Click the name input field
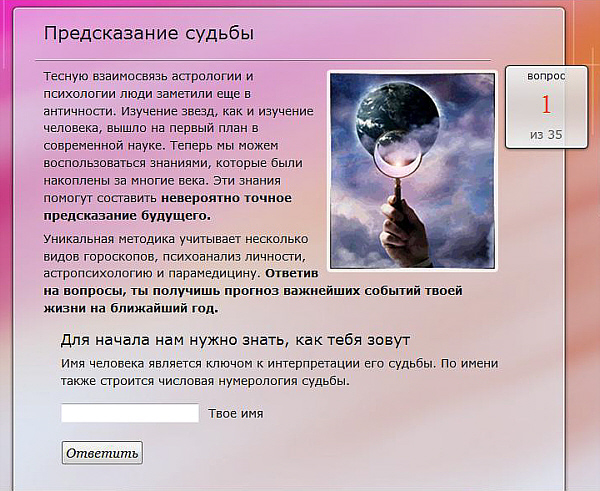Screen dimensions: 600x491 130,413
